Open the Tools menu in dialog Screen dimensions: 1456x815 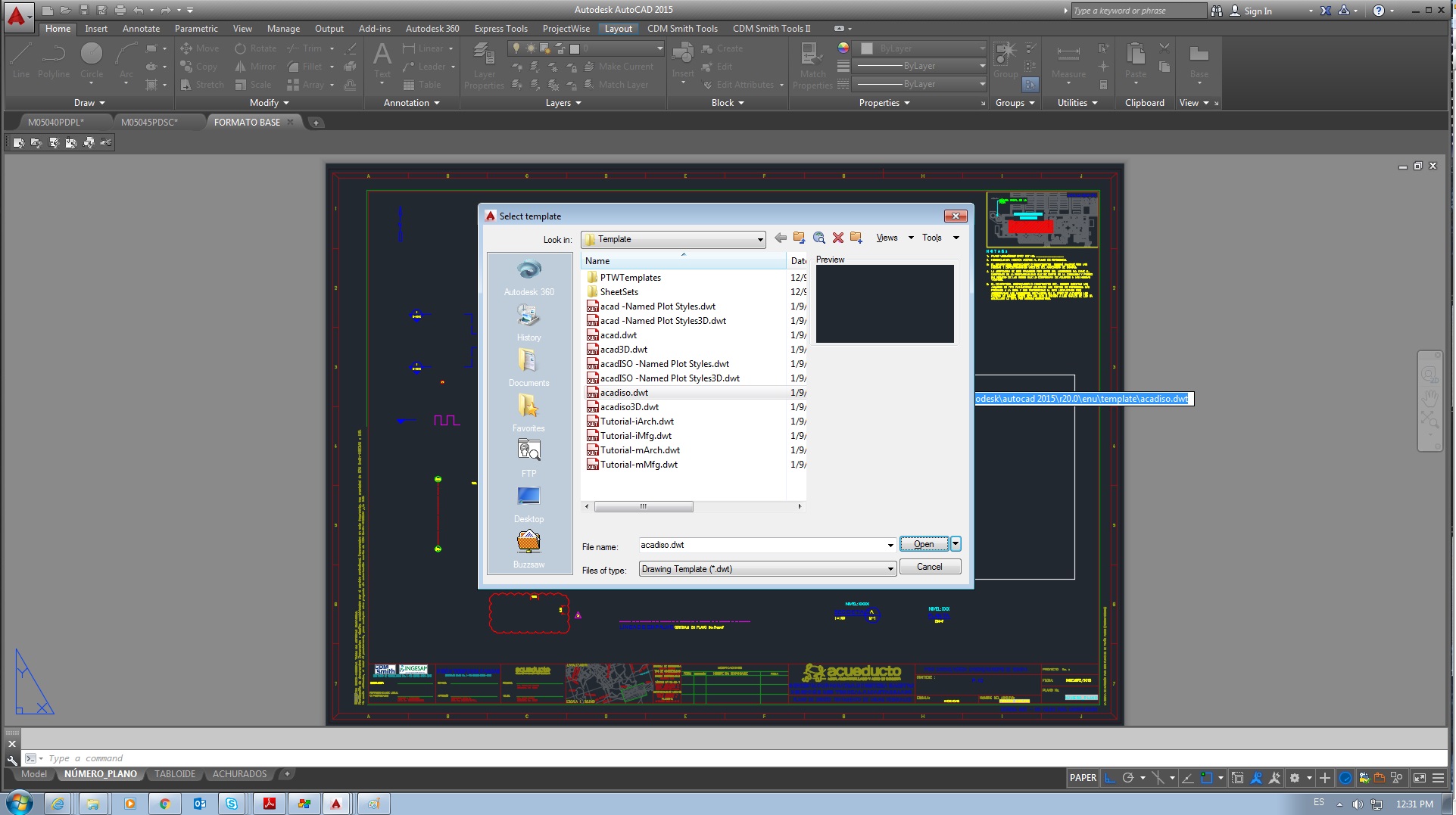click(940, 238)
